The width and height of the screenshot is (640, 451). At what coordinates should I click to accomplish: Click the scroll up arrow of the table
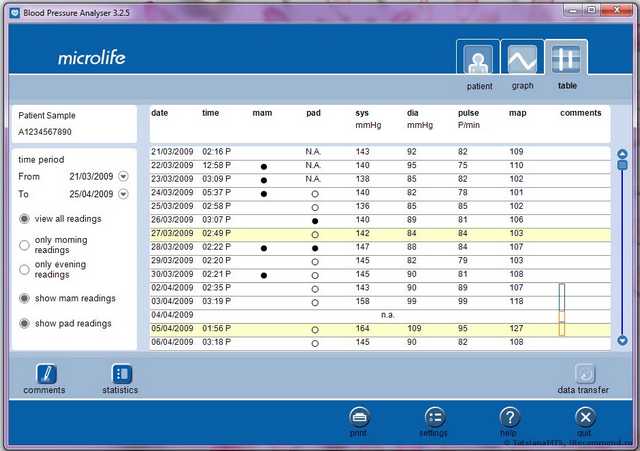pyautogui.click(x=622, y=154)
